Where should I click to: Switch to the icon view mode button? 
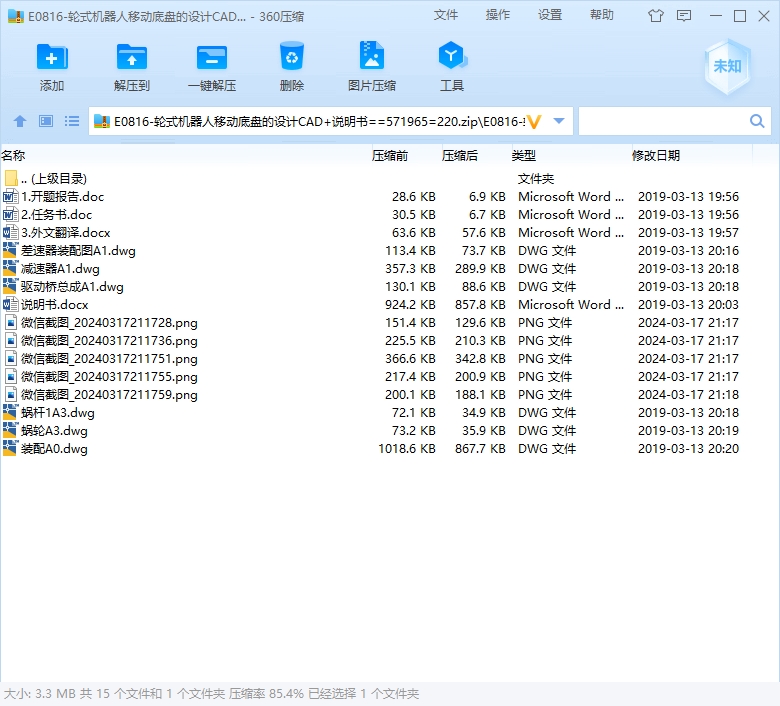pos(46,121)
